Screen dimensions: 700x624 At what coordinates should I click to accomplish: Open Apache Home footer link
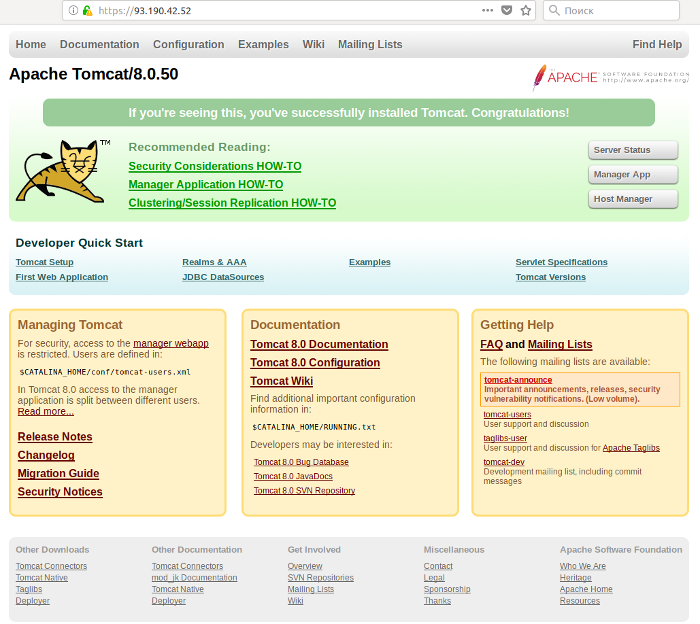586,589
